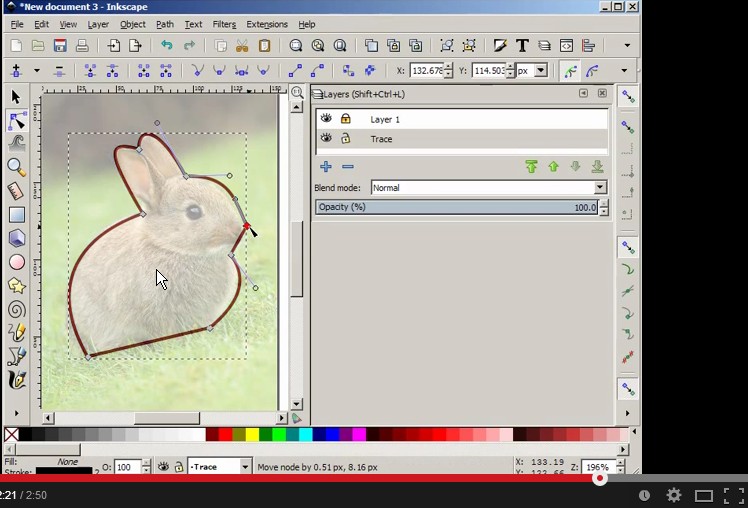The width and height of the screenshot is (748, 508).
Task: Open the Extensions menu
Action: (x=266, y=24)
